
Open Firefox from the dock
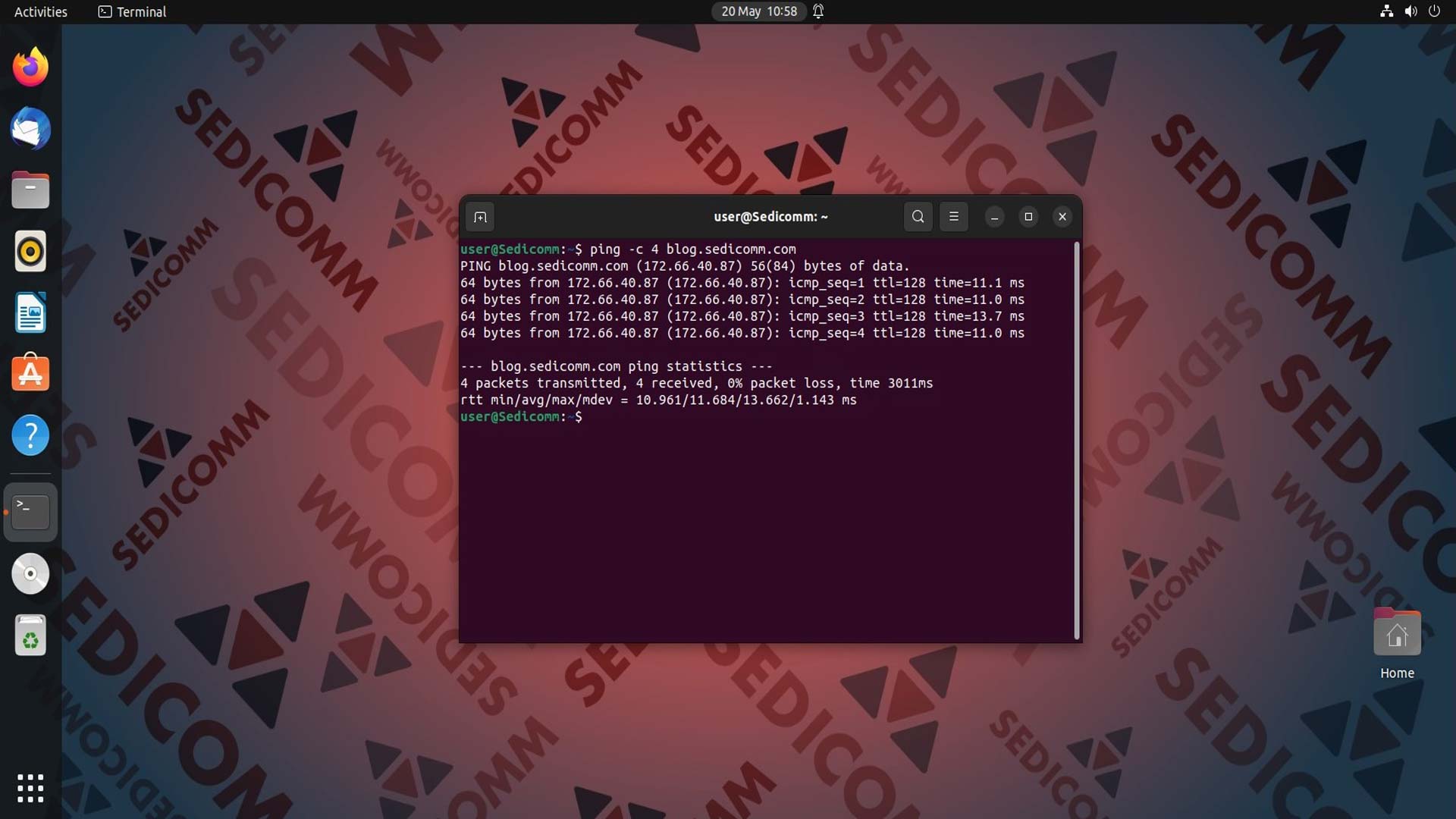(x=30, y=67)
